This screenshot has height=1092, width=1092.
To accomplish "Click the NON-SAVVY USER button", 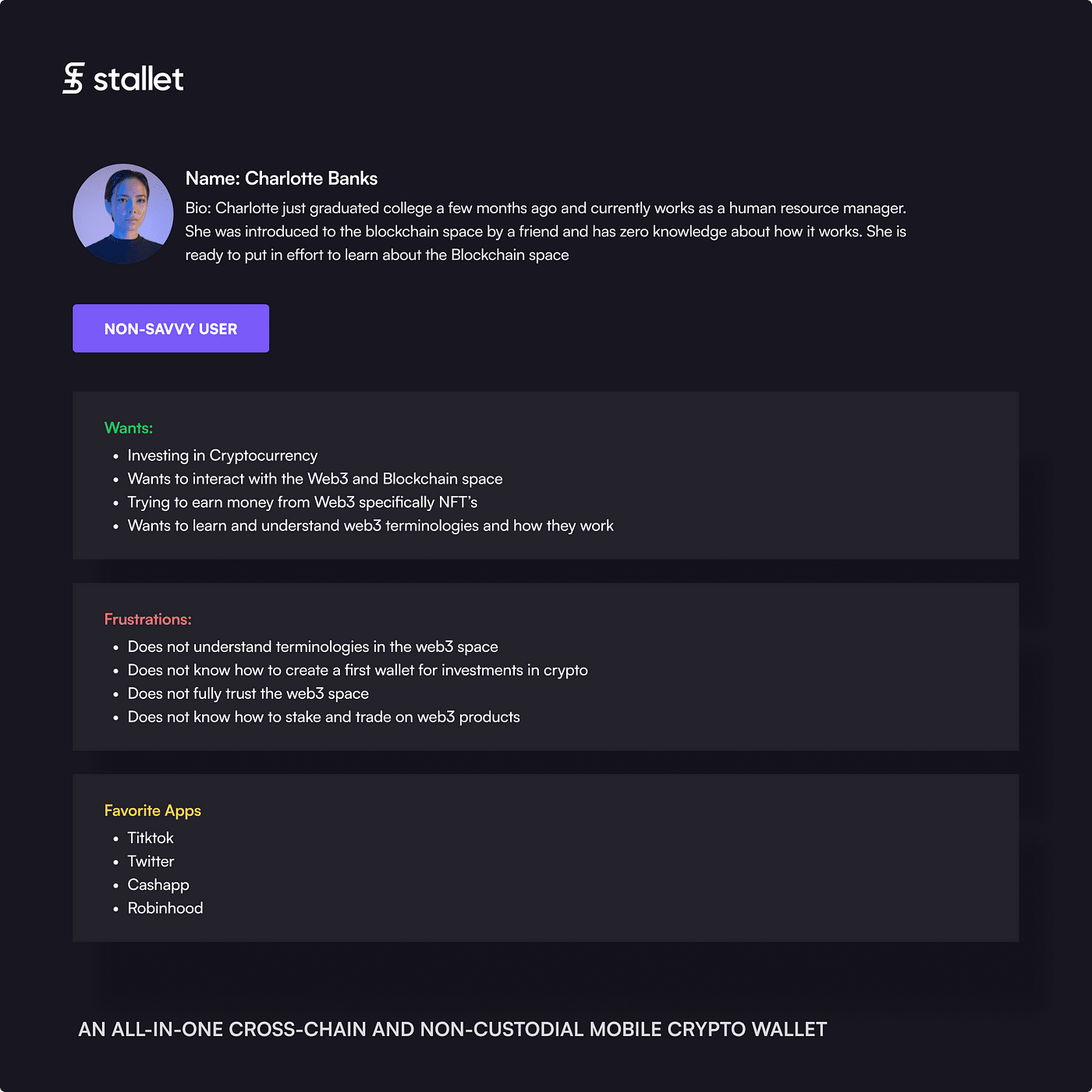I will 171,328.
